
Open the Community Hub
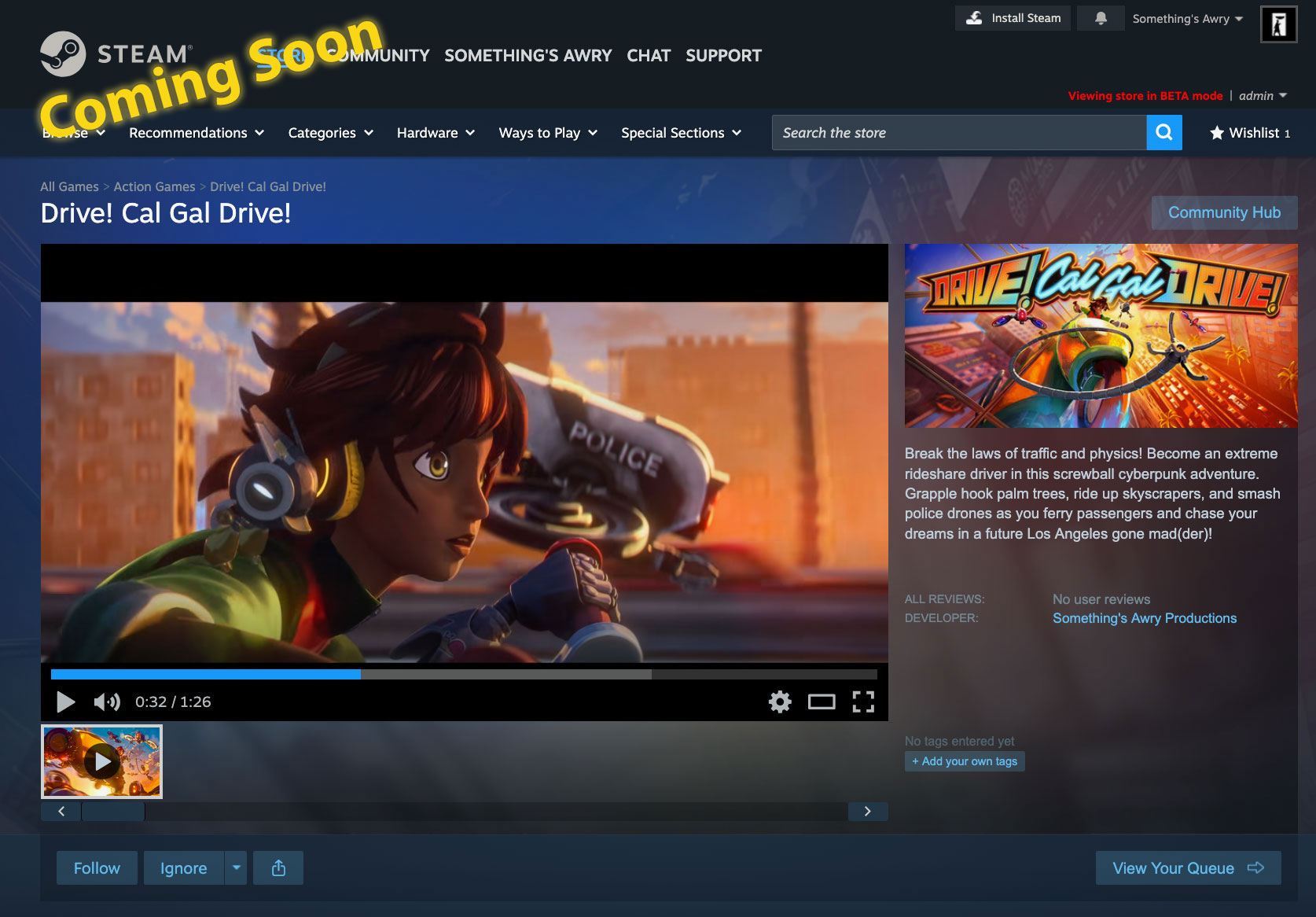tap(1224, 212)
